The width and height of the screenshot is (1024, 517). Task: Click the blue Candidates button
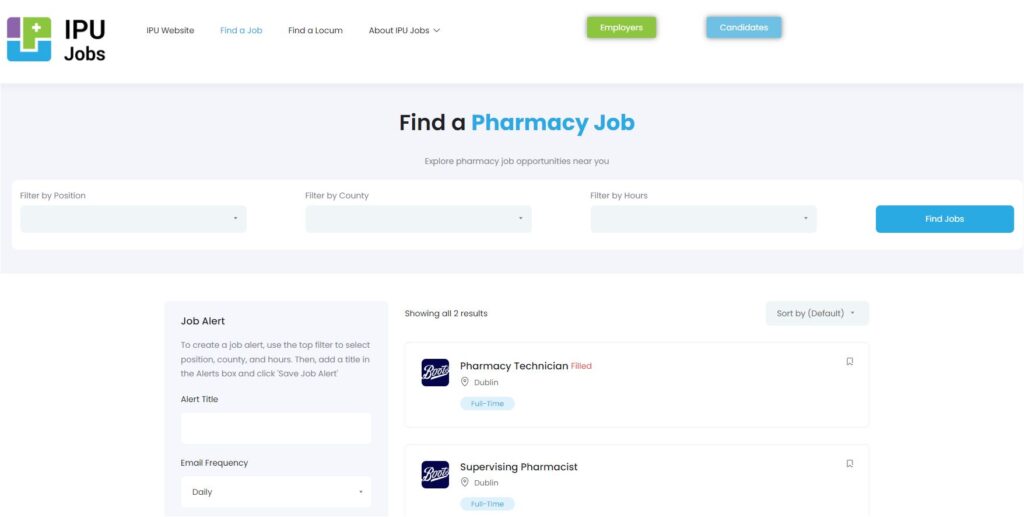tap(744, 27)
